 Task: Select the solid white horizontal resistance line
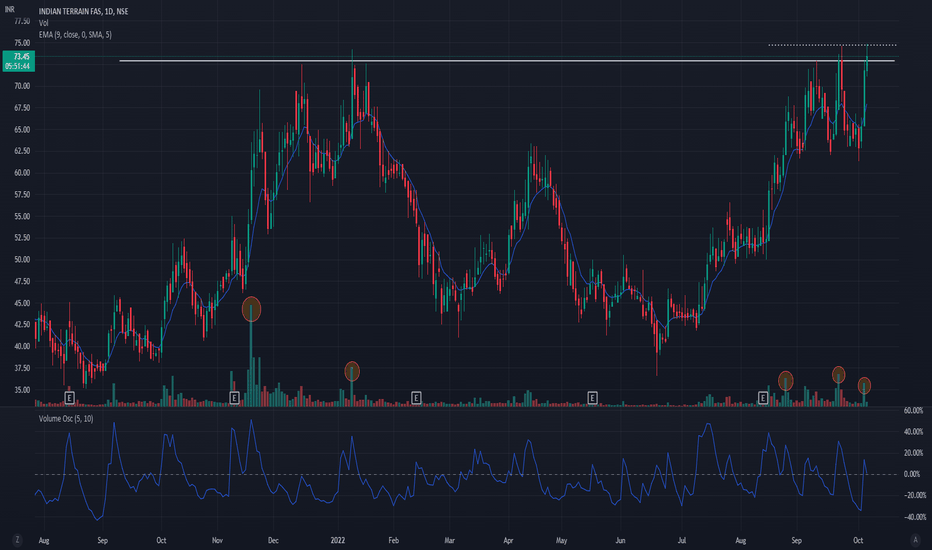(x=506, y=61)
